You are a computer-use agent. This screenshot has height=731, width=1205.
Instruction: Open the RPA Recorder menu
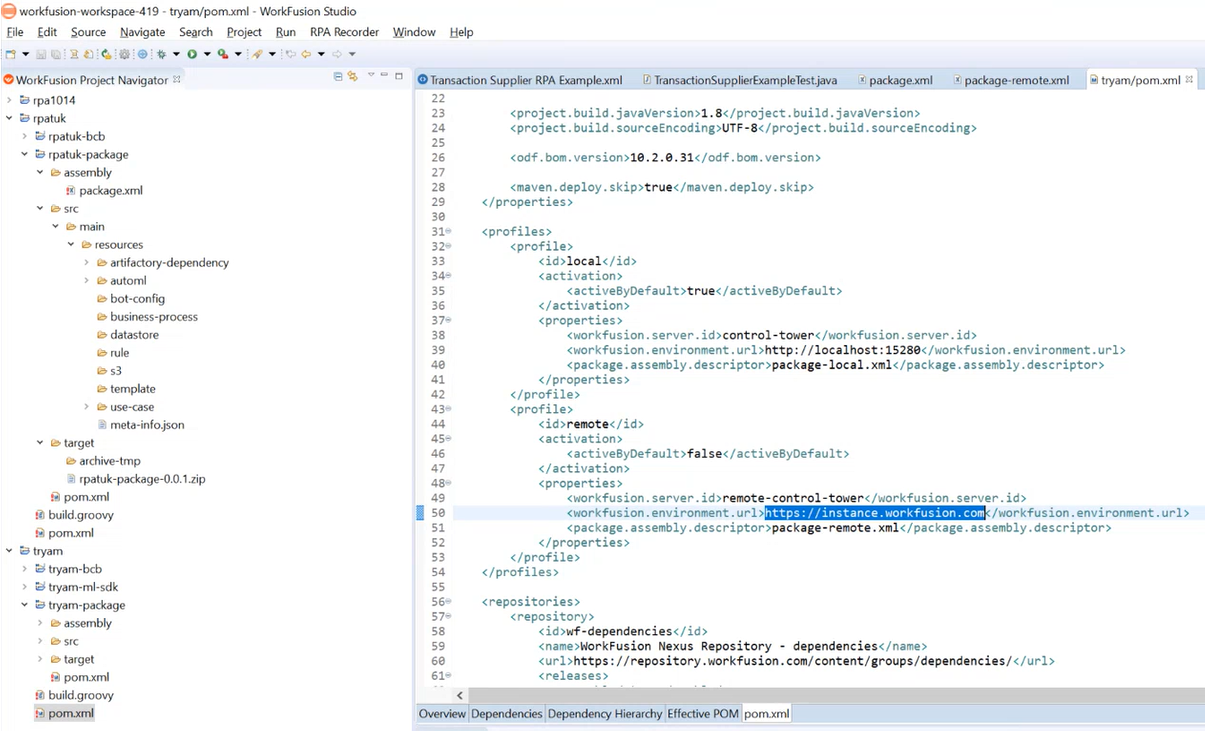[344, 32]
